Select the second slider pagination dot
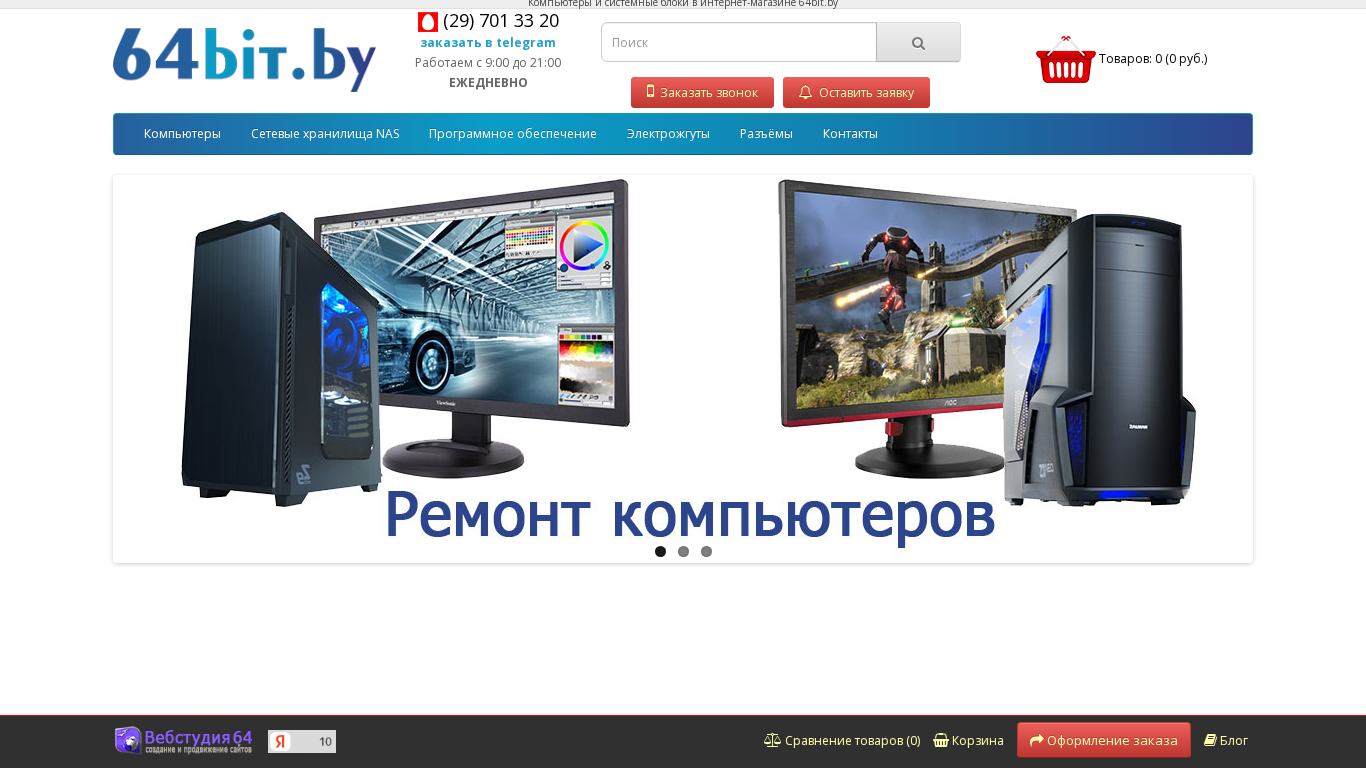 (683, 552)
